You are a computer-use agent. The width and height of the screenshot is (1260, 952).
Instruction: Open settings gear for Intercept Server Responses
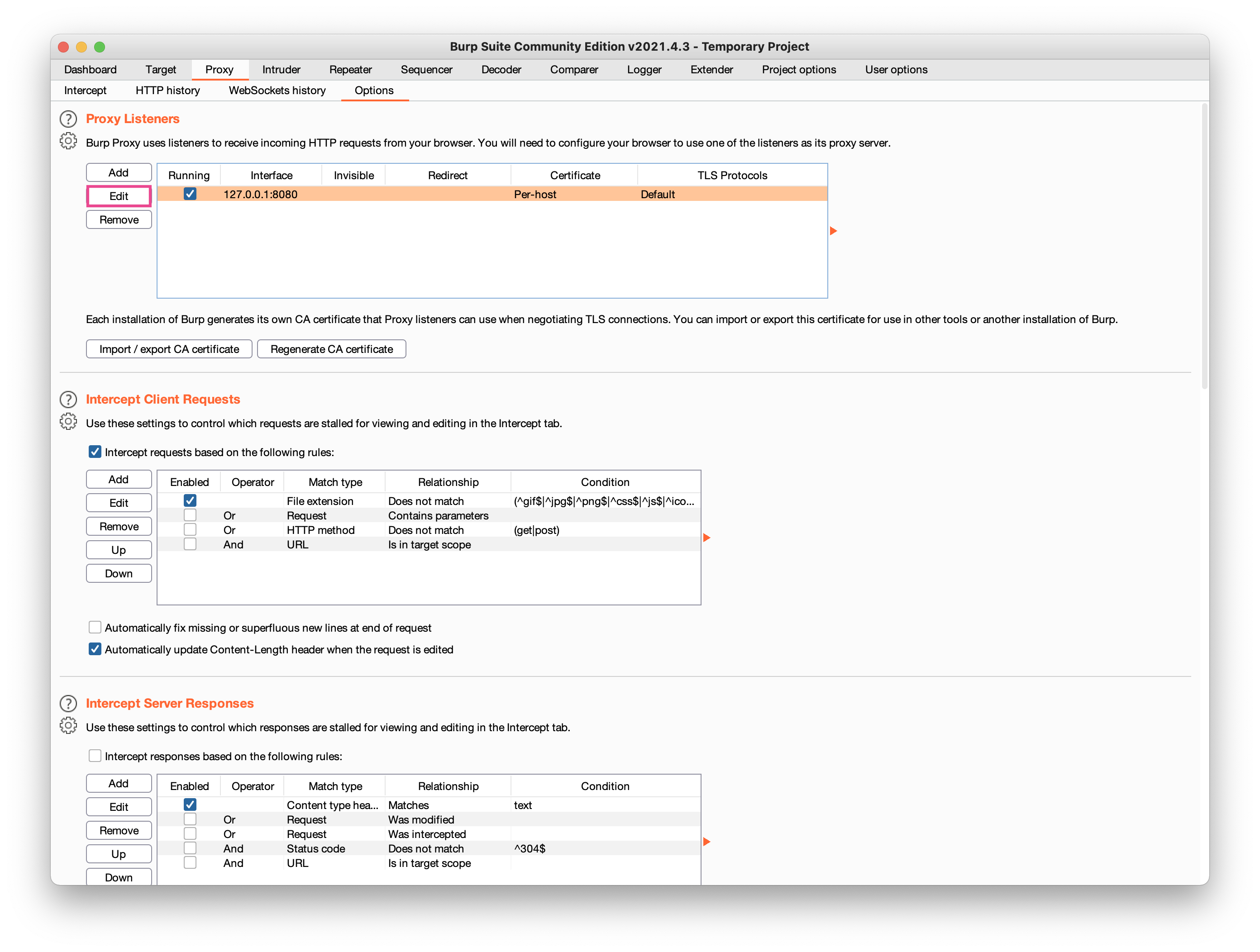(x=68, y=725)
